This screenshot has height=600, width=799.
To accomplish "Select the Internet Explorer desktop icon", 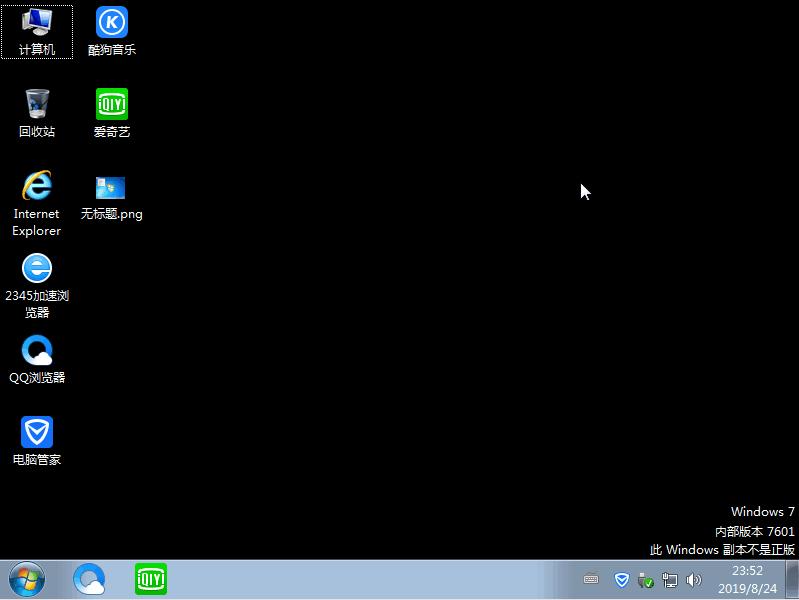I will 37,203.
